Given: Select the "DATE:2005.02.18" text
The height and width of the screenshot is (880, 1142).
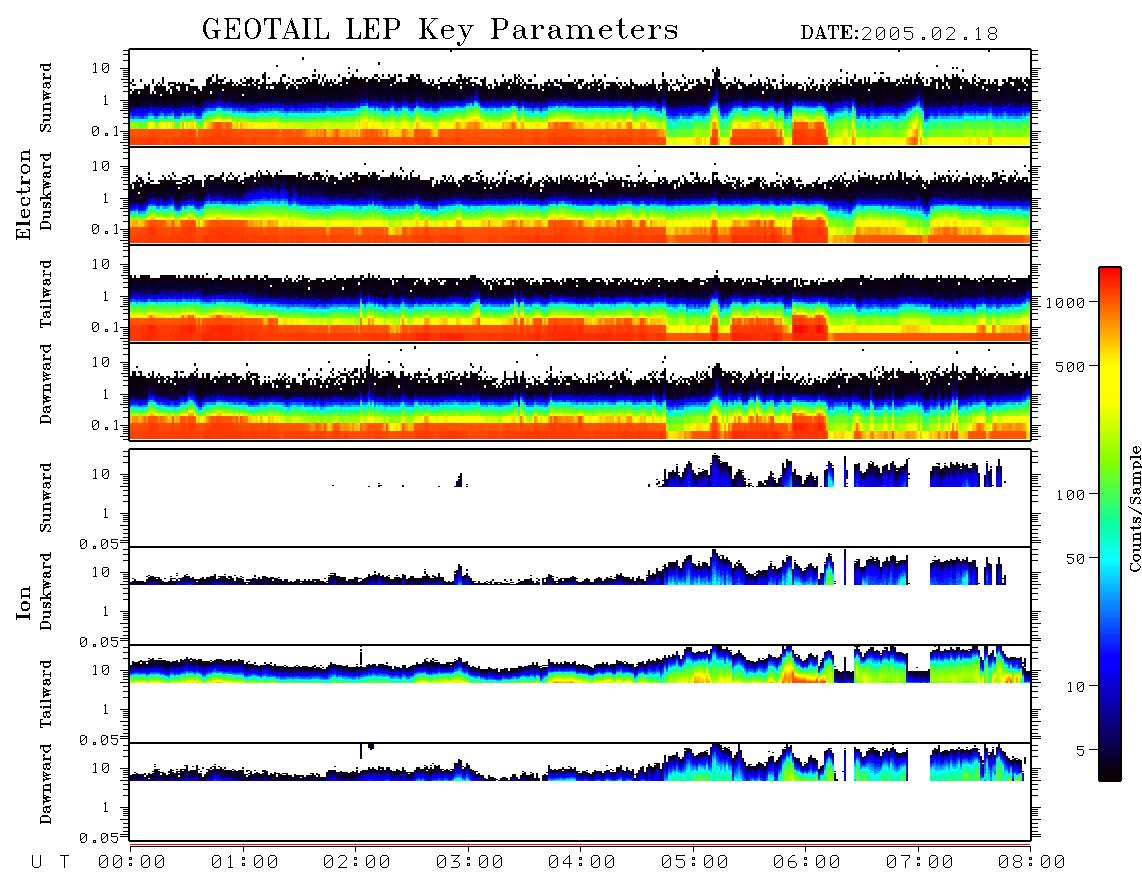Looking at the screenshot, I should [x=899, y=33].
